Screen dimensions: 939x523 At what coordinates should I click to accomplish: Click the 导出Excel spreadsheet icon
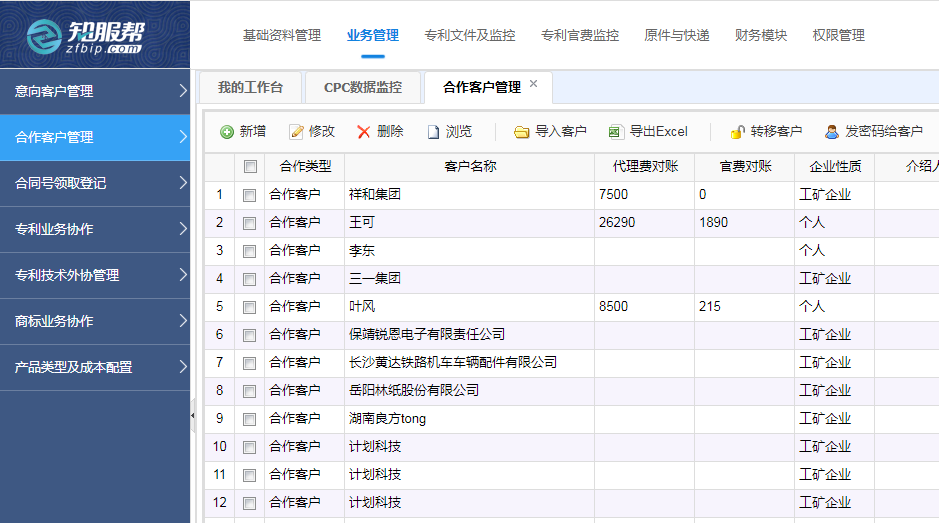[x=616, y=132]
